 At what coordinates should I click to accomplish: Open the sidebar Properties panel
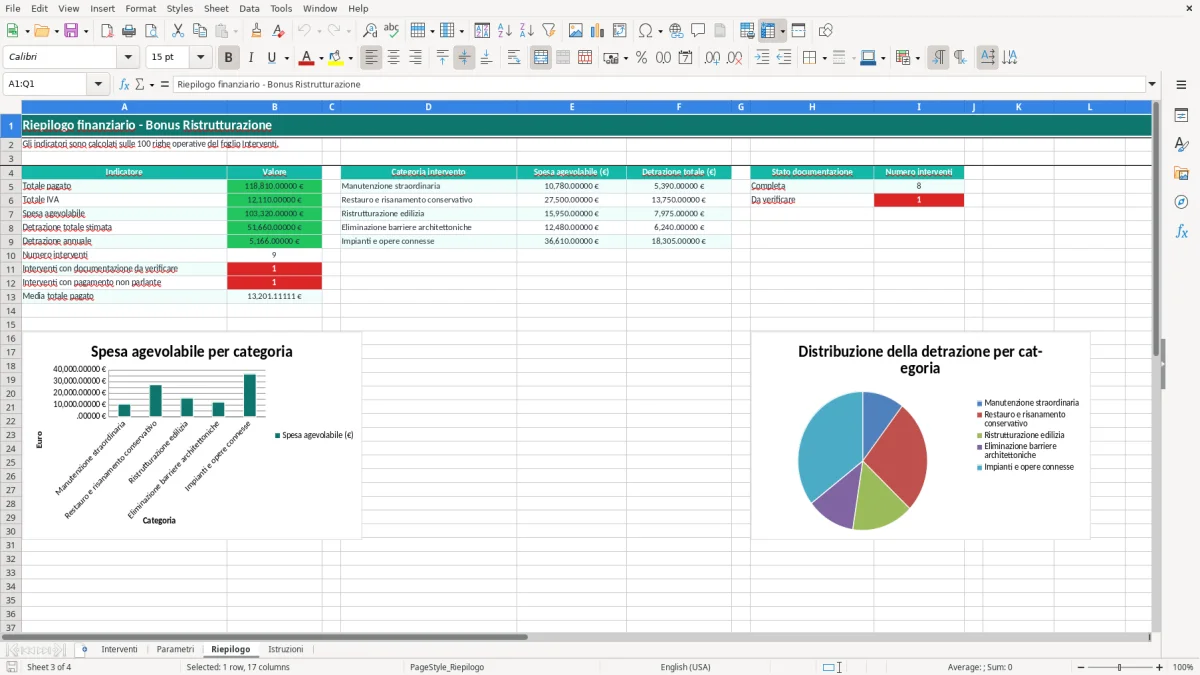pyautogui.click(x=1181, y=115)
